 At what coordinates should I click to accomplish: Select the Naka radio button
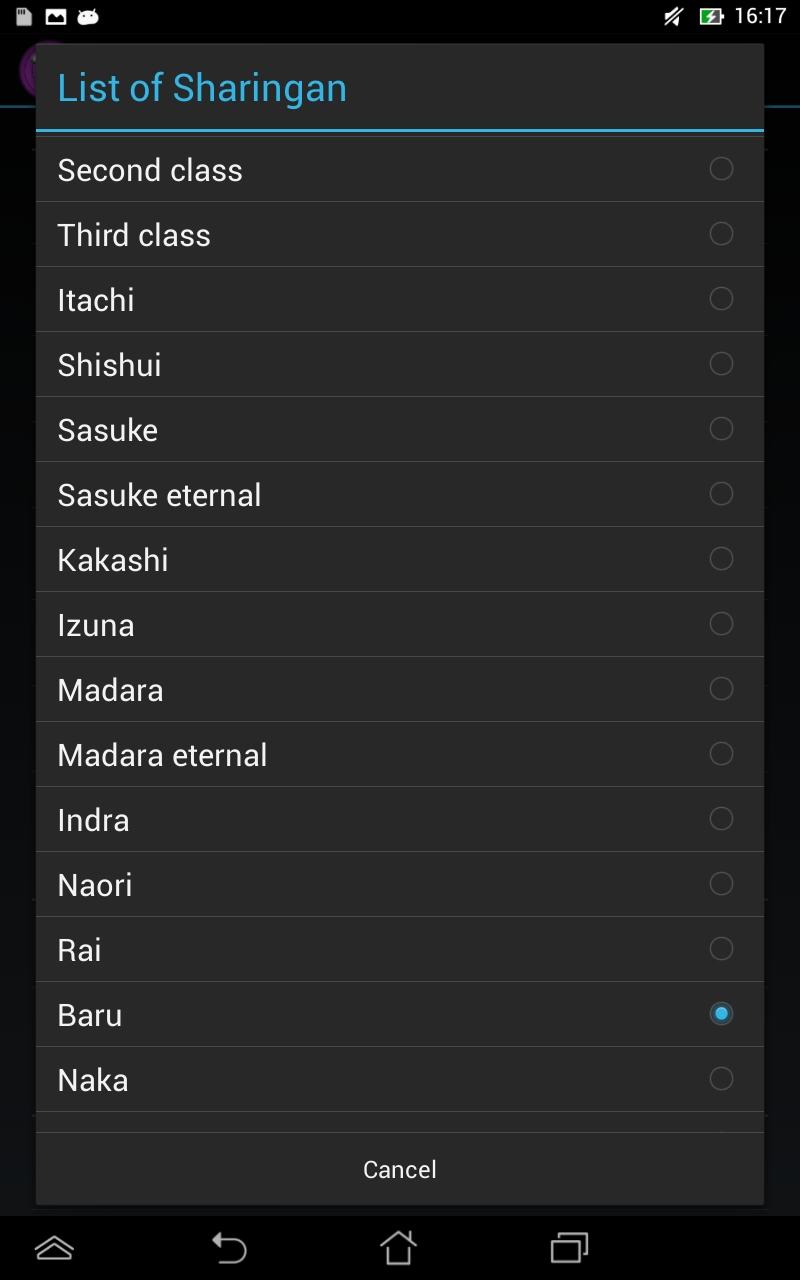(721, 1079)
